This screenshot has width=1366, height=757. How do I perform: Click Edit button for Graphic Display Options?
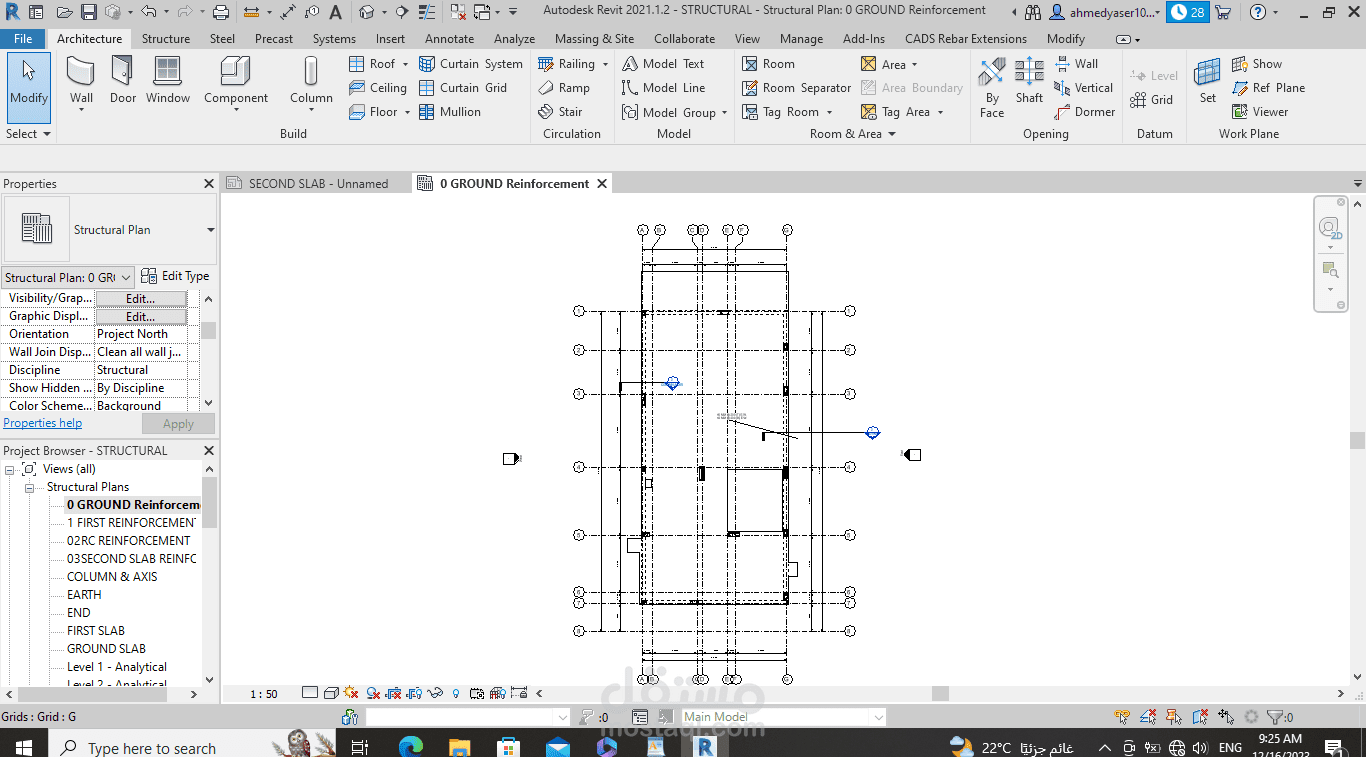pos(141,316)
